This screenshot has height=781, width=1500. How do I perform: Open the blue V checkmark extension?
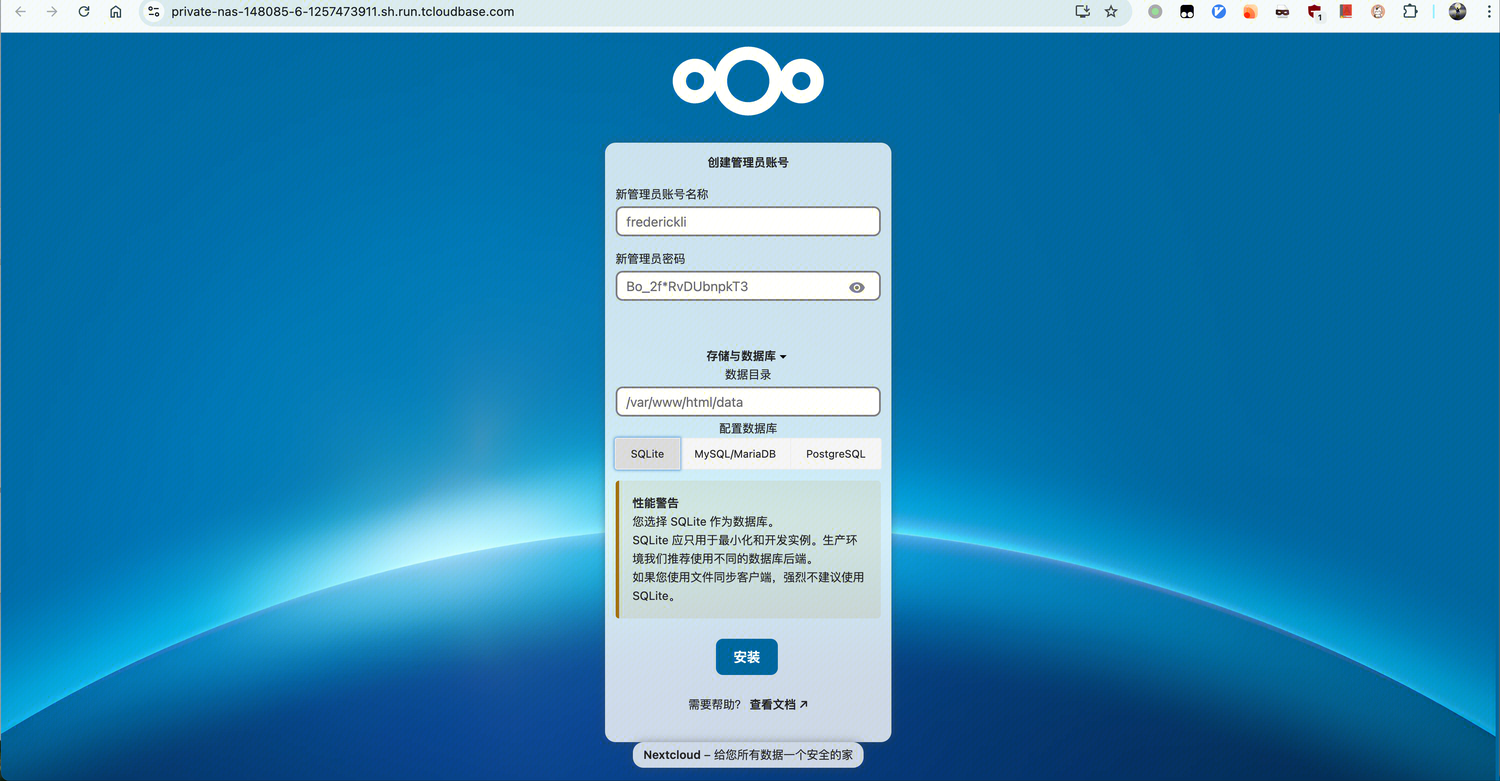pyautogui.click(x=1219, y=12)
